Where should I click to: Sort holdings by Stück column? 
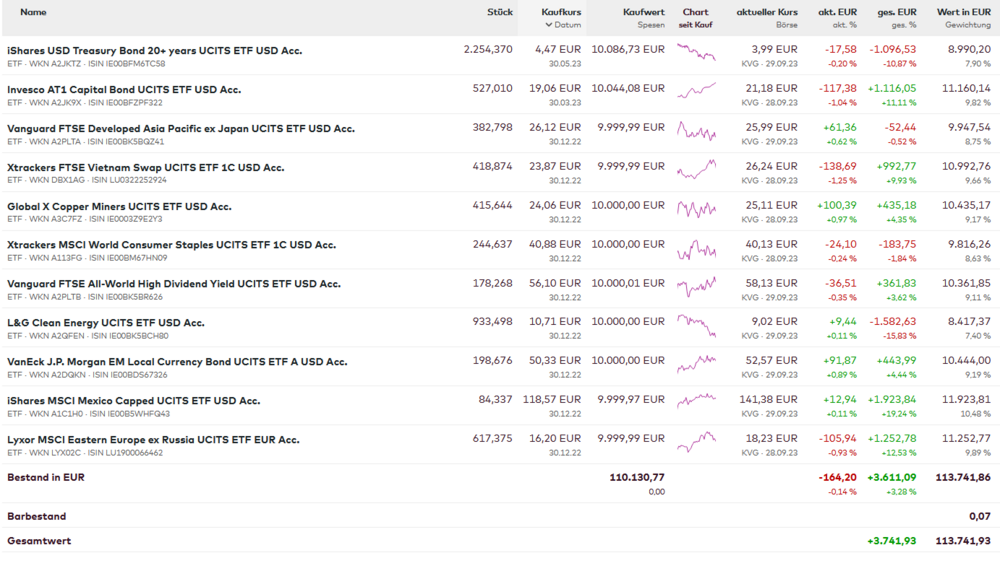(499, 12)
